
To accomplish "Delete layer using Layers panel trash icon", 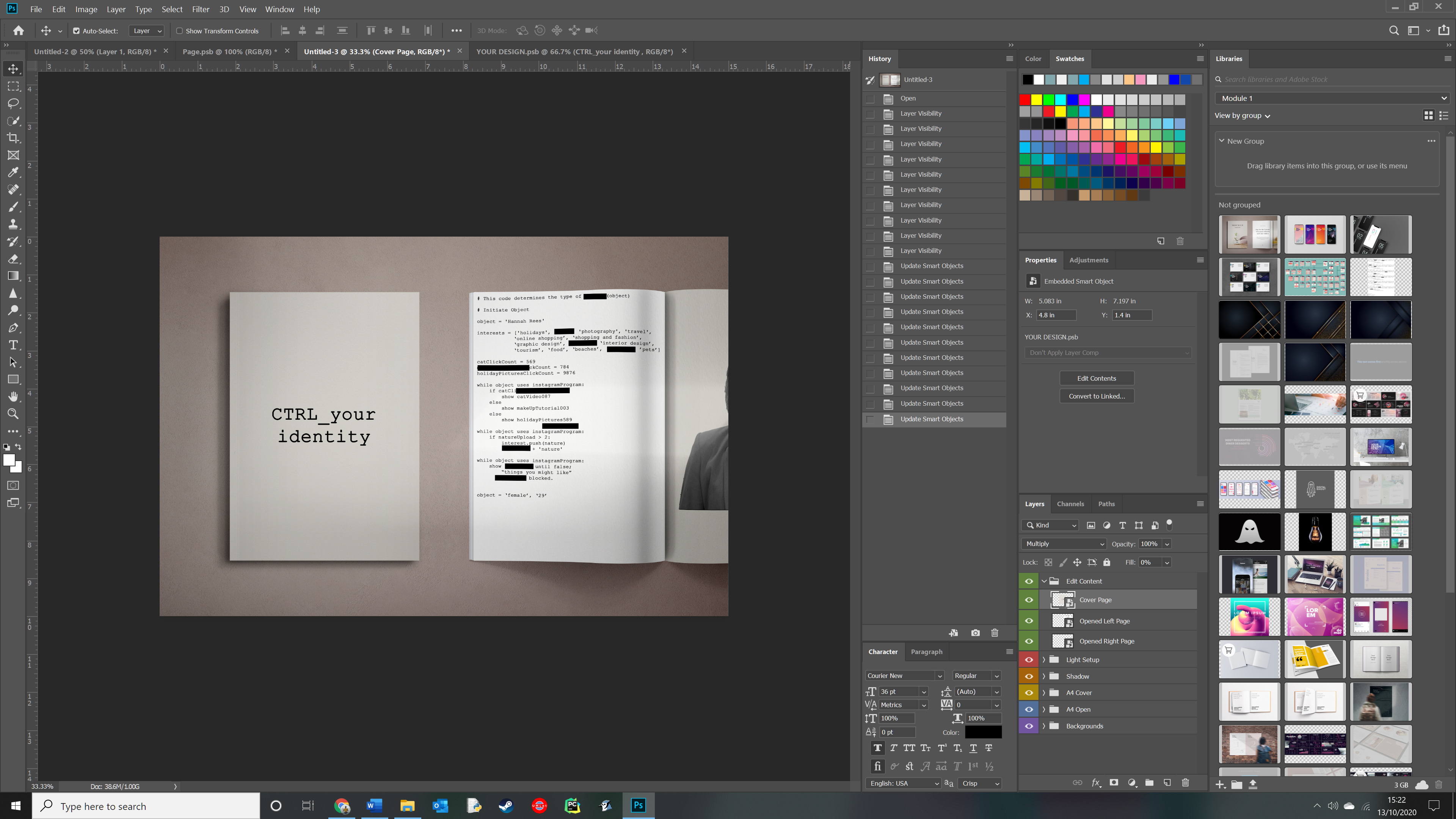I will [1185, 783].
